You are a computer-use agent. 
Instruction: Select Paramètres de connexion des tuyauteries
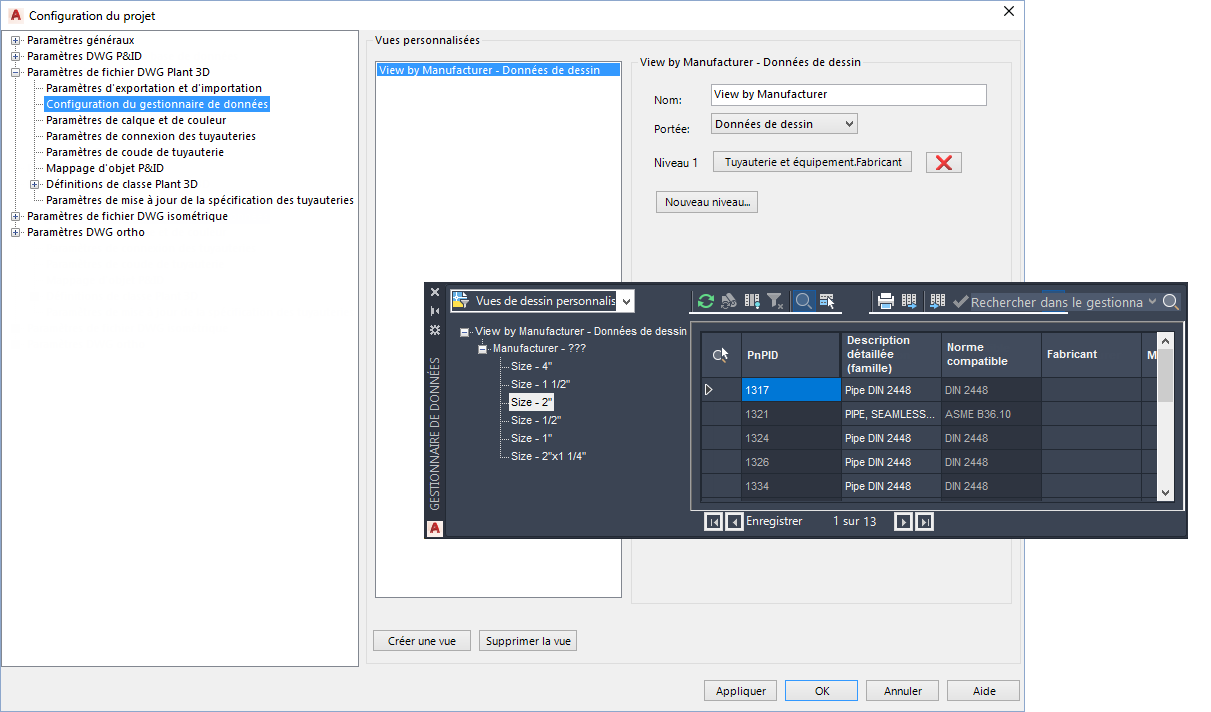pos(151,136)
